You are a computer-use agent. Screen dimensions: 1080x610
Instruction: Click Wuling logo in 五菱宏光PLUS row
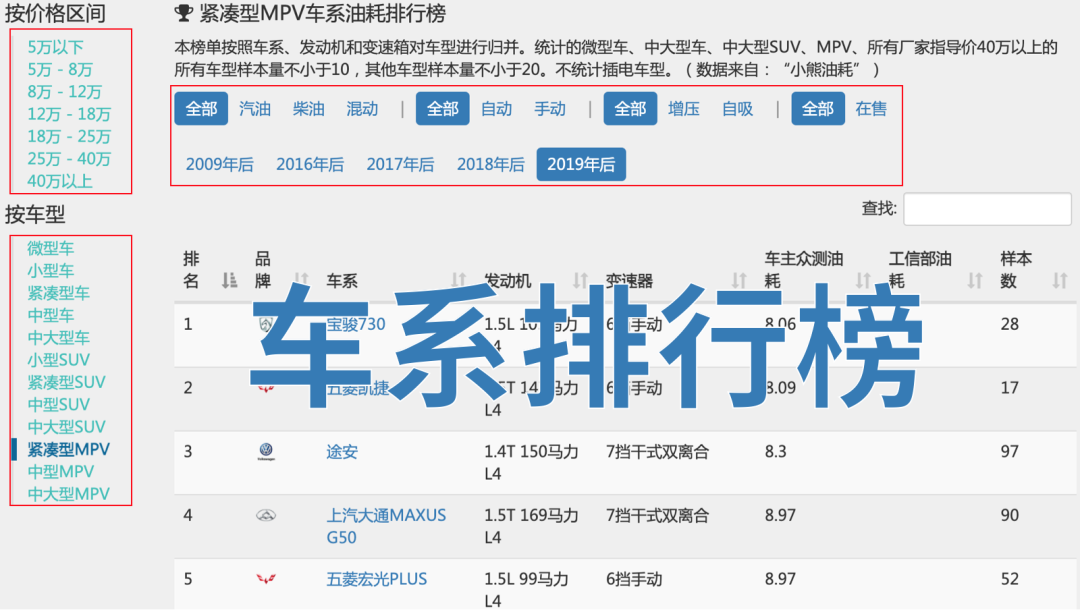tap(266, 579)
